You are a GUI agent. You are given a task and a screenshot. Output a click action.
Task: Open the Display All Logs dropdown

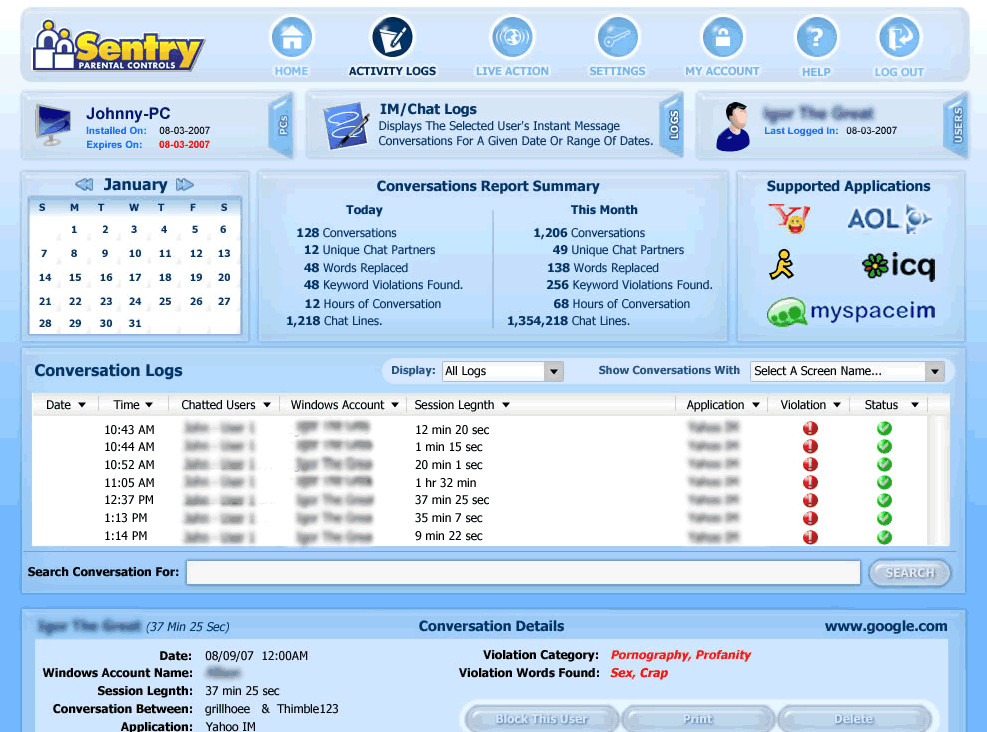click(x=502, y=371)
